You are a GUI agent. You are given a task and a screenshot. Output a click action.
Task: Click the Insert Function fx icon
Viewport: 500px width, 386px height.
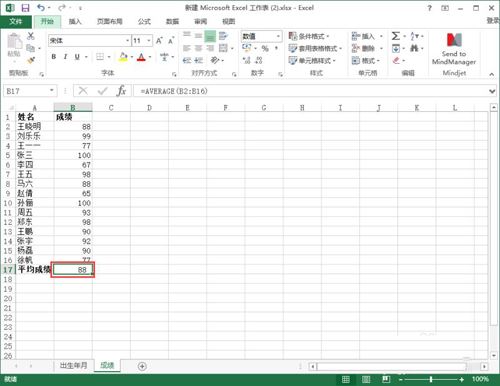tap(121, 91)
